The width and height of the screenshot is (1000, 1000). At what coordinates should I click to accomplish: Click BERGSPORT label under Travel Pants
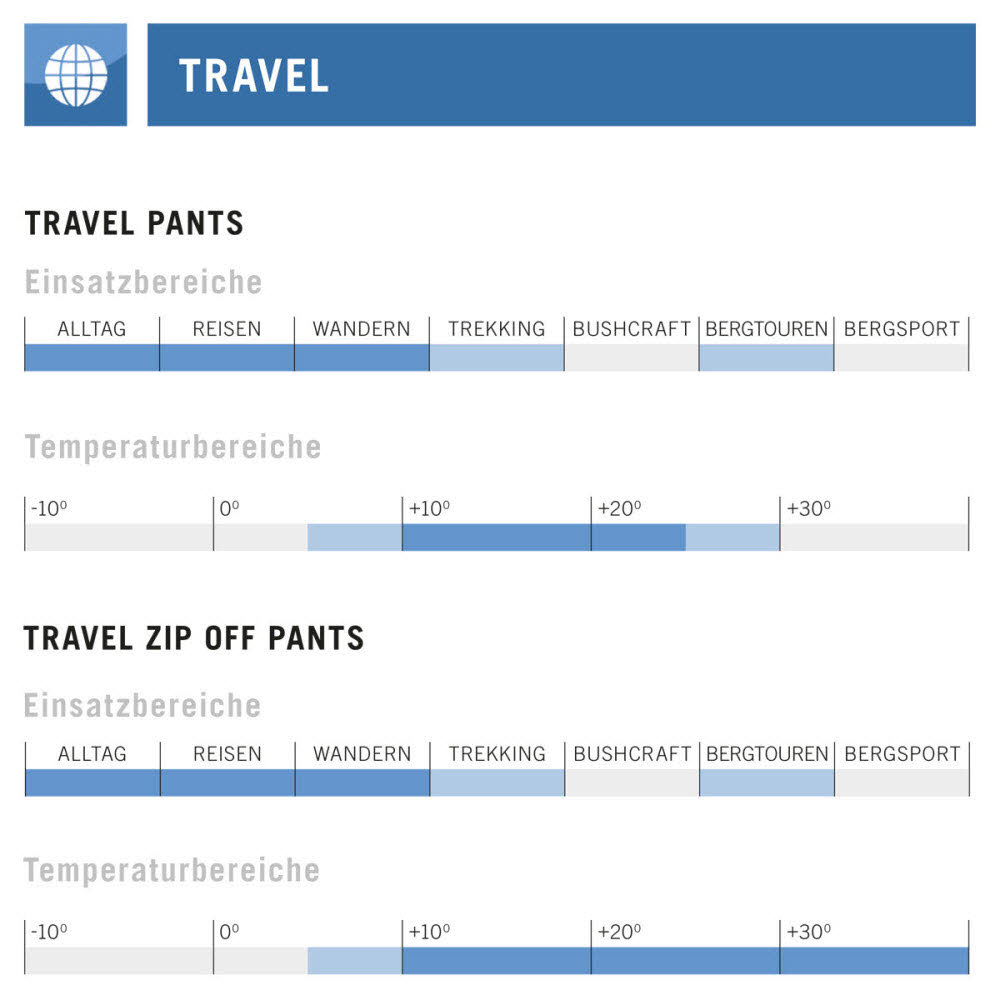click(901, 329)
